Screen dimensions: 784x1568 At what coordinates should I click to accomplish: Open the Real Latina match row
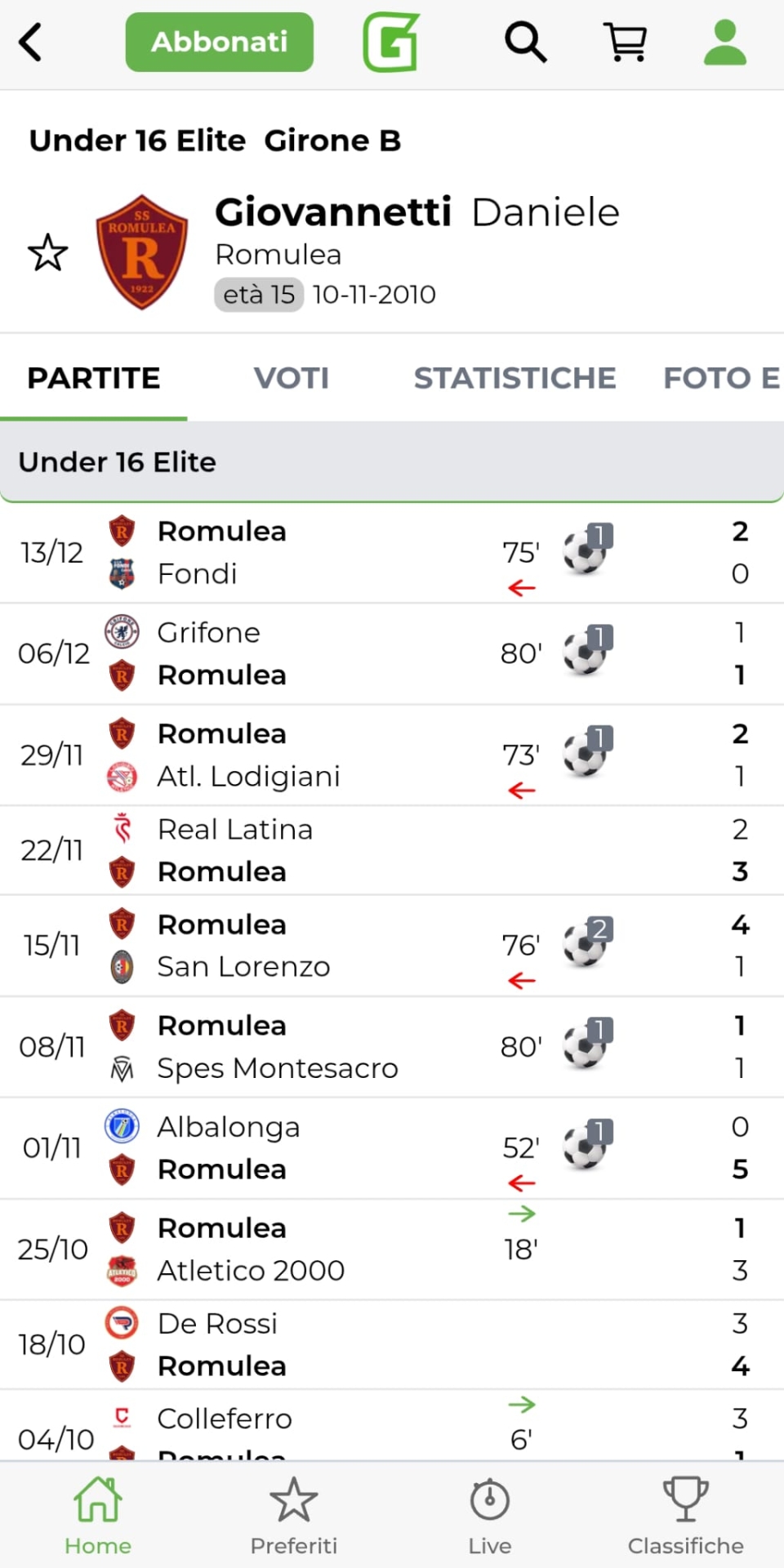(327, 850)
